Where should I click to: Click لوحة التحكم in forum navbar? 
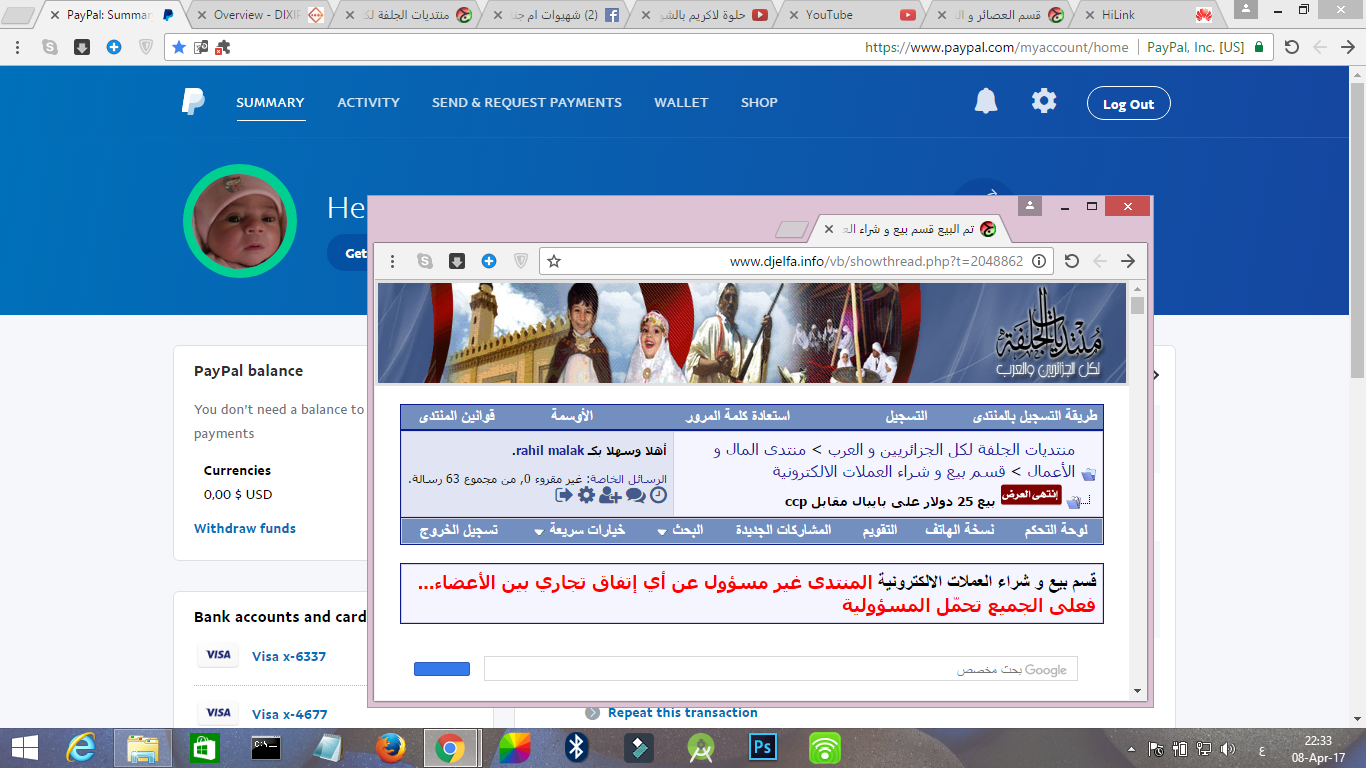(1056, 530)
